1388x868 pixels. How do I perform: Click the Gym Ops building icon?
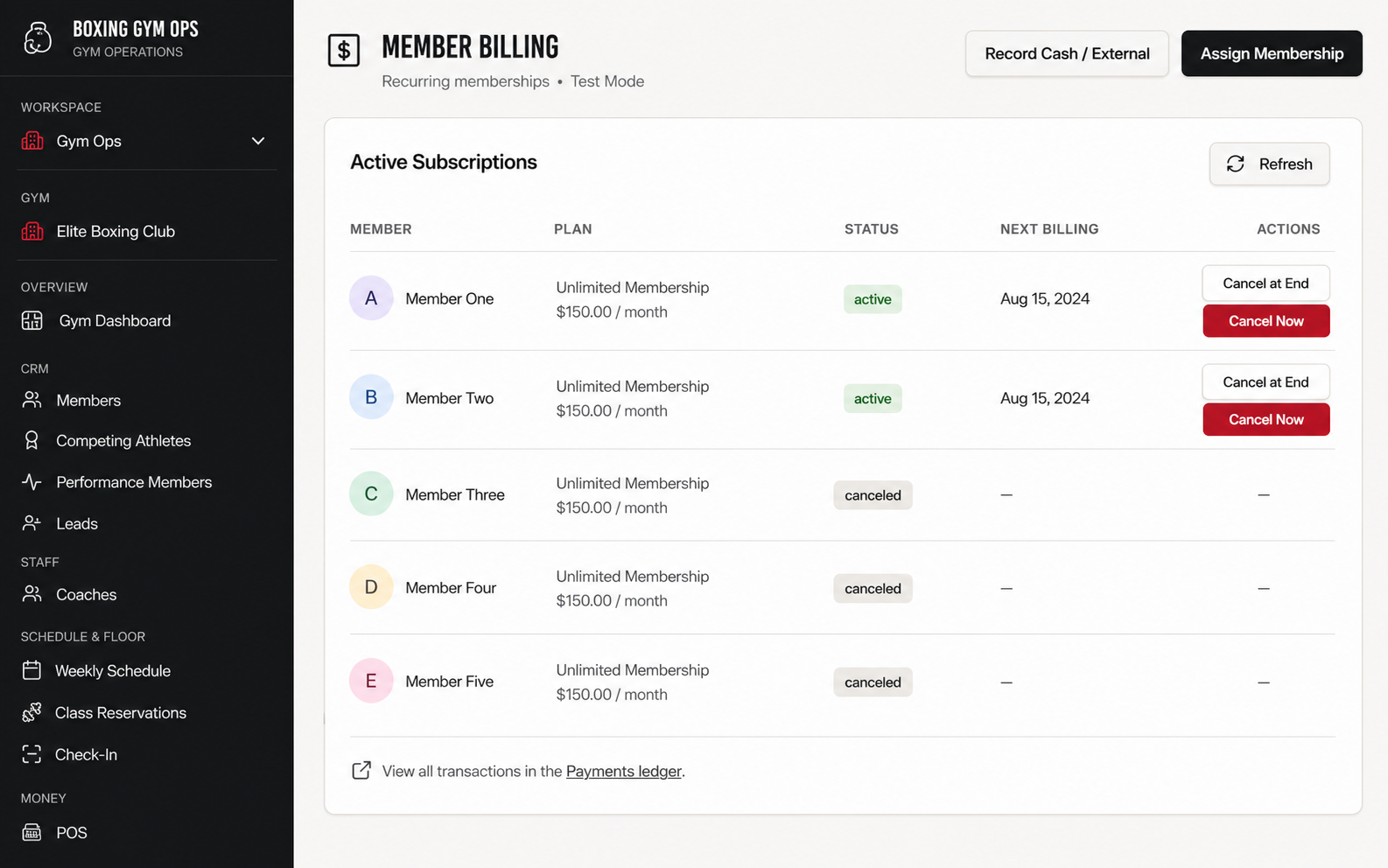[x=32, y=141]
